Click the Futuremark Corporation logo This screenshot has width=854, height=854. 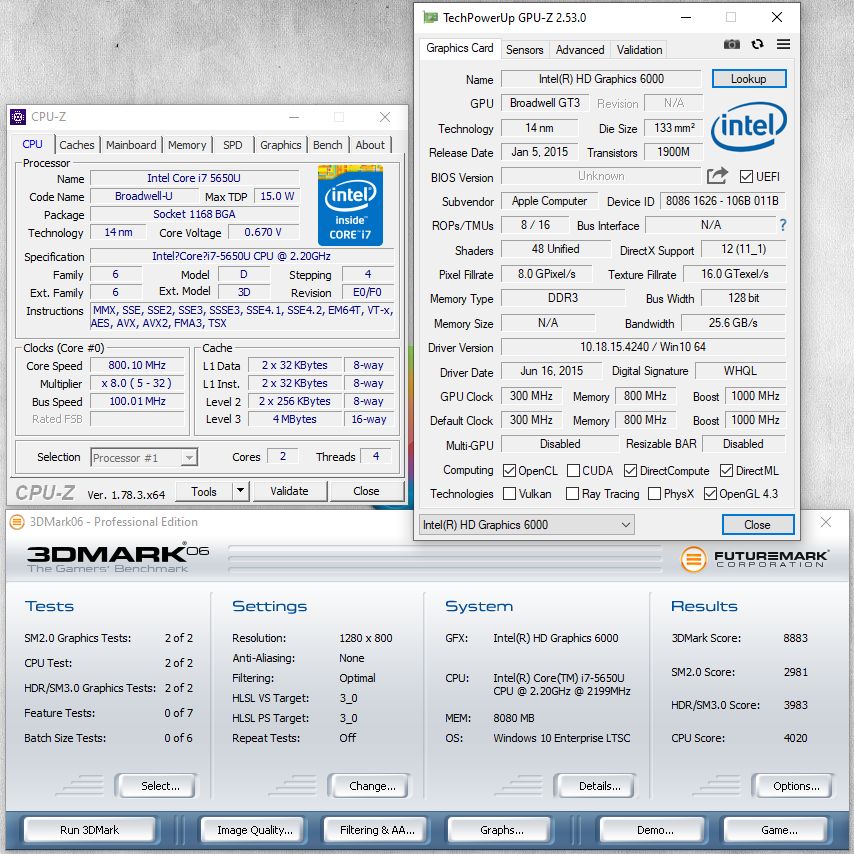click(754, 559)
